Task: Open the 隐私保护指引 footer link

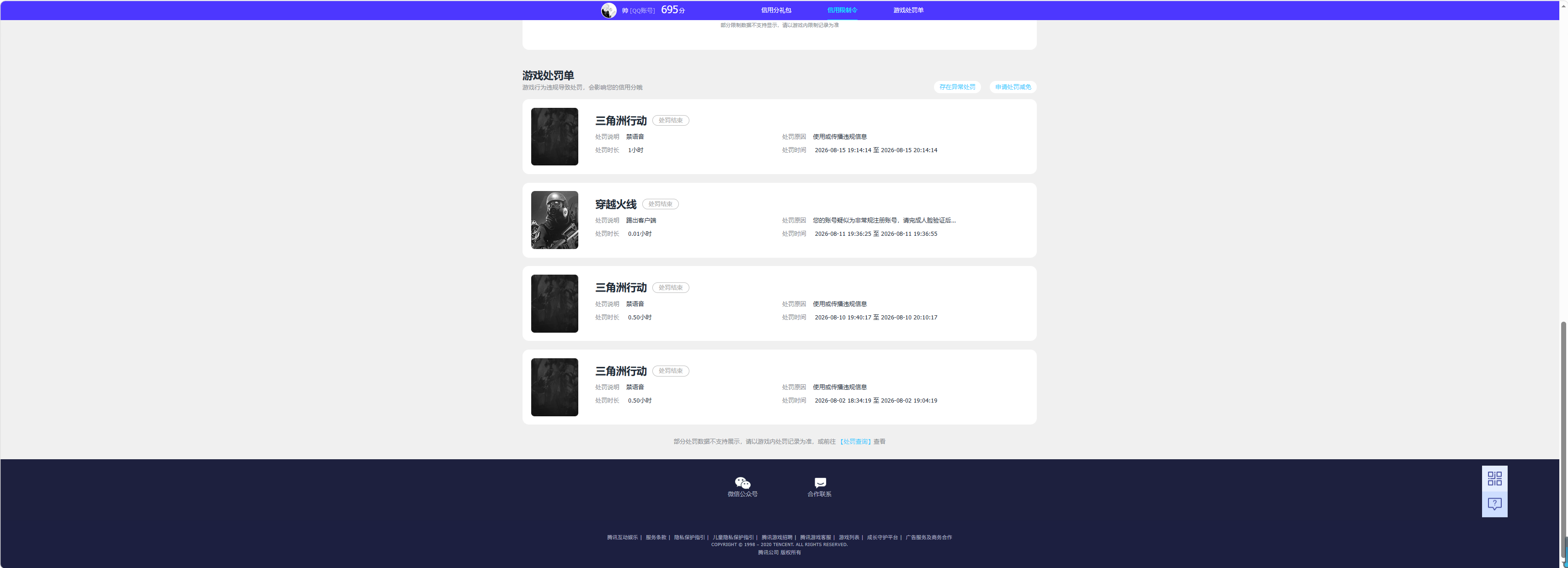Action: [x=689, y=537]
